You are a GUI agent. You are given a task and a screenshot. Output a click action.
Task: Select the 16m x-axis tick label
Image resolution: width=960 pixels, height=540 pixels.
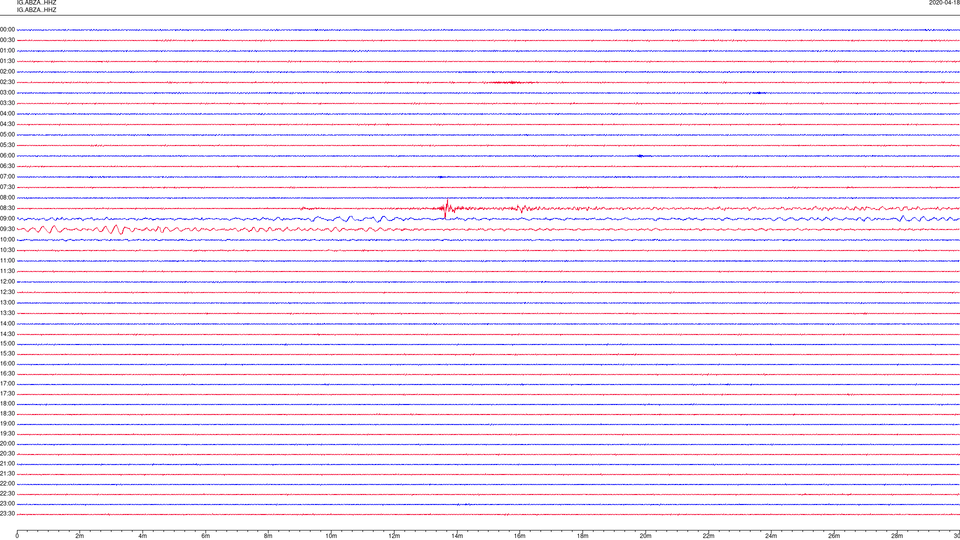coord(520,536)
